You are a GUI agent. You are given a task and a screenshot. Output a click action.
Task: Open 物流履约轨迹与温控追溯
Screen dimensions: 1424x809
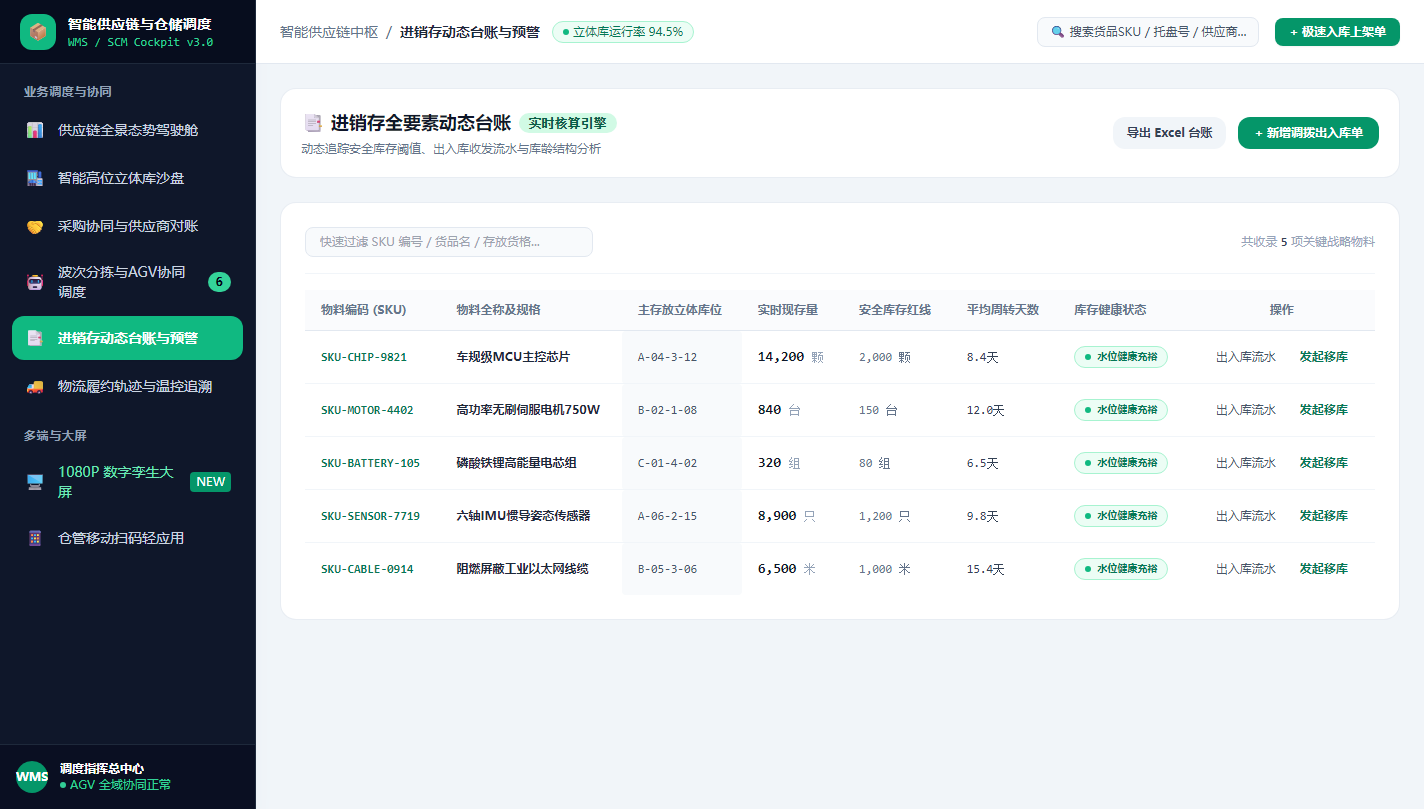(127, 386)
